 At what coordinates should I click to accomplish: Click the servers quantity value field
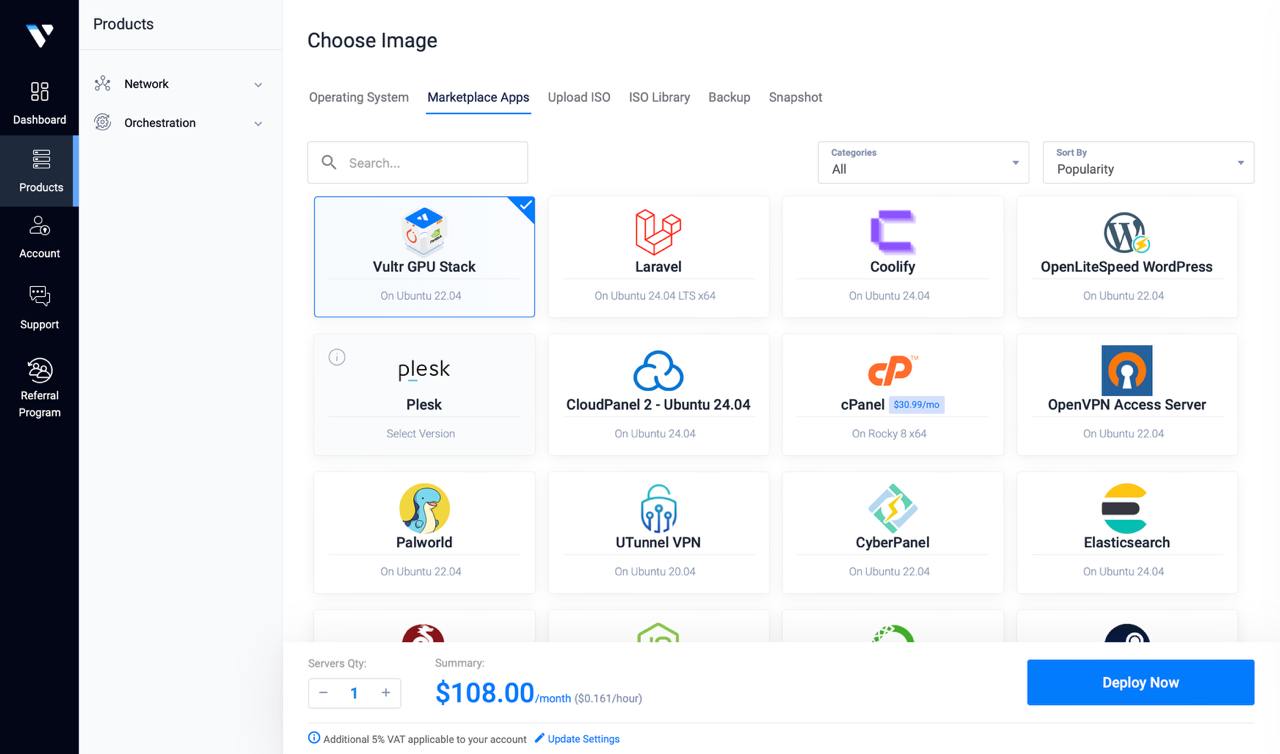354,693
